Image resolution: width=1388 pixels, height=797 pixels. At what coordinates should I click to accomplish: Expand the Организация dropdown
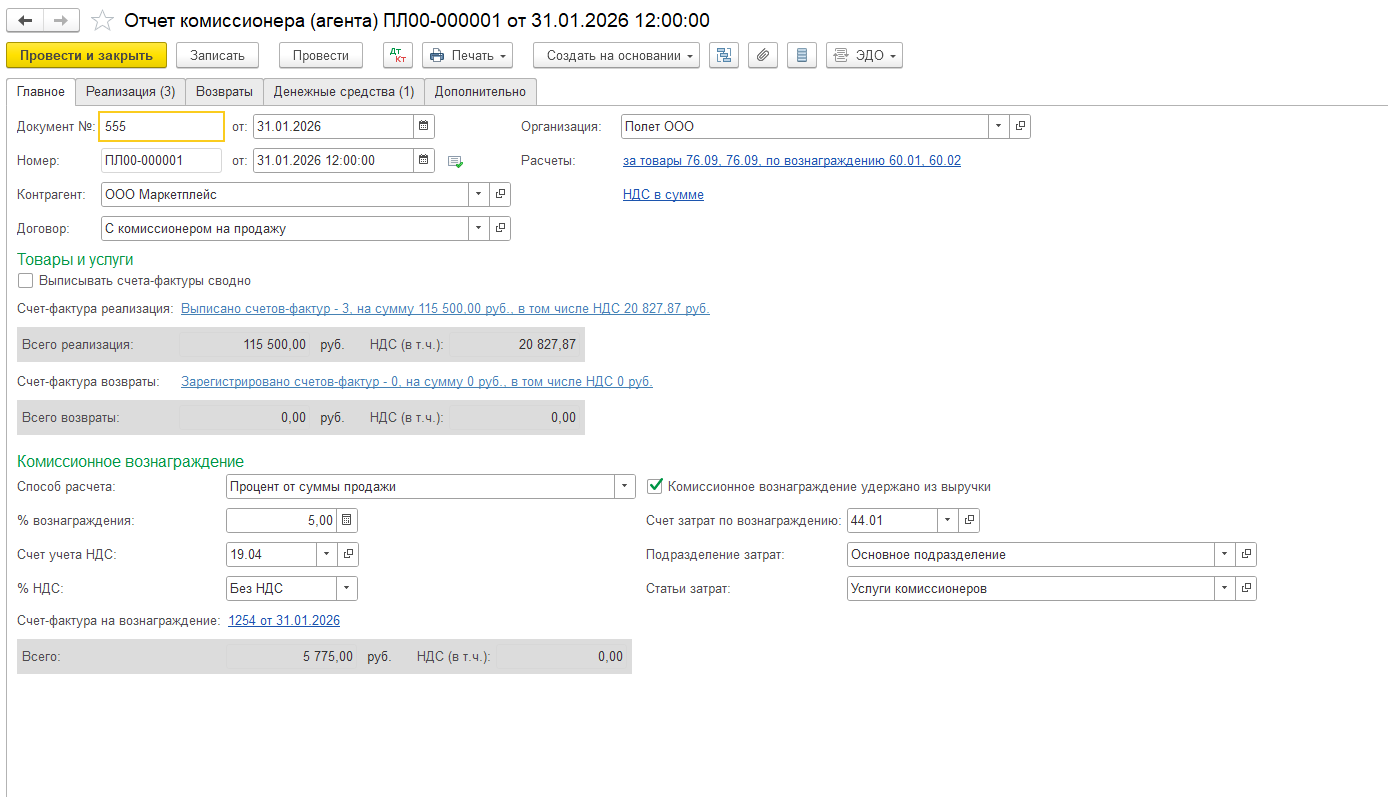pyautogui.click(x=999, y=126)
